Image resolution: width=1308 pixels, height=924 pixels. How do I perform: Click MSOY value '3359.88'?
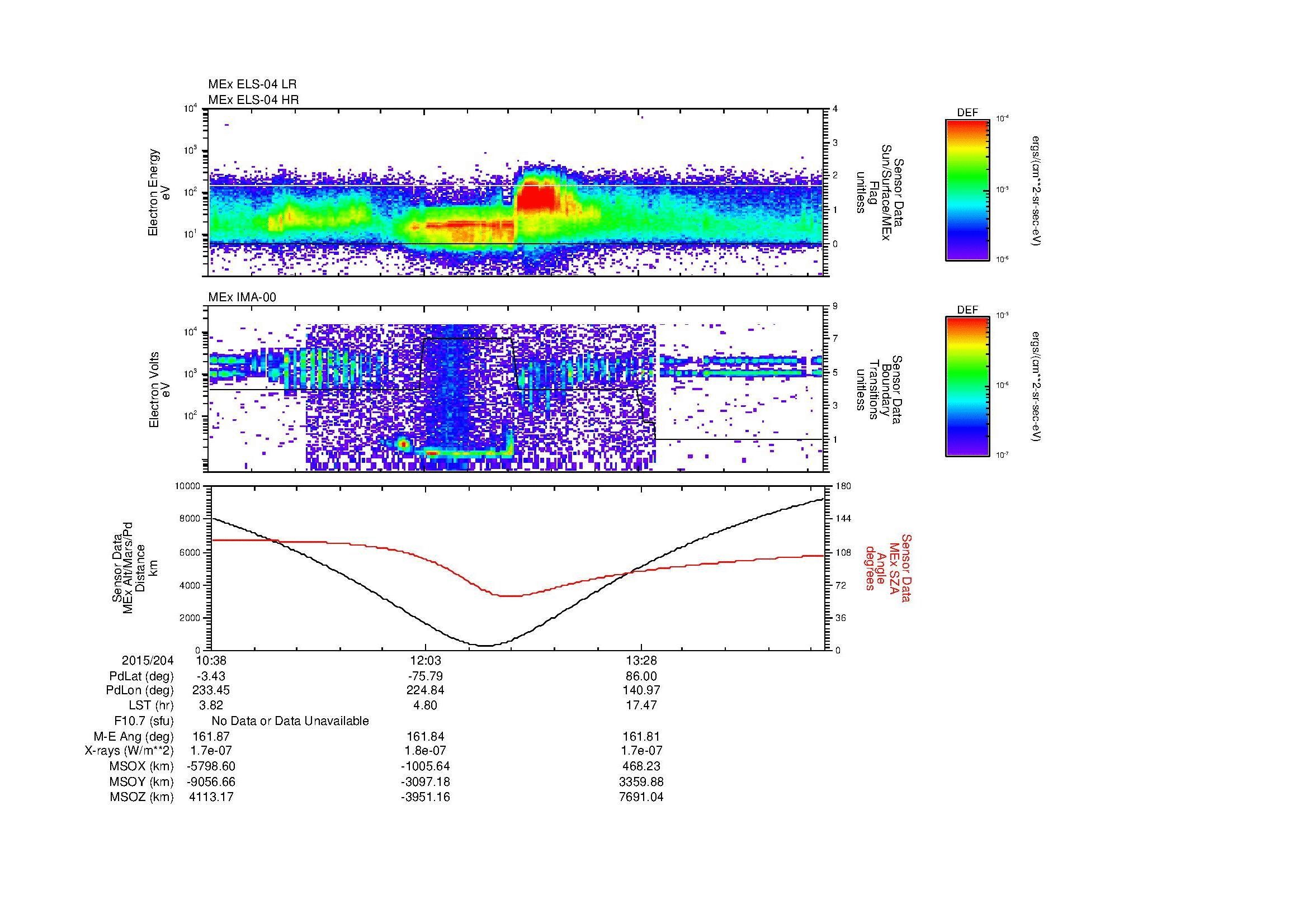click(x=641, y=781)
